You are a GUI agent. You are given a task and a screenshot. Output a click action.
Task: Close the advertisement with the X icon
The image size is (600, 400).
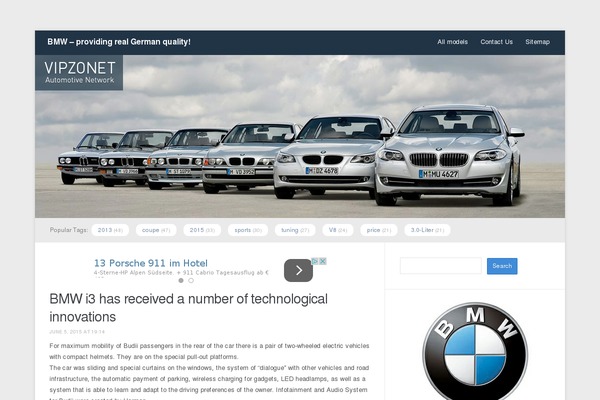coord(323,261)
